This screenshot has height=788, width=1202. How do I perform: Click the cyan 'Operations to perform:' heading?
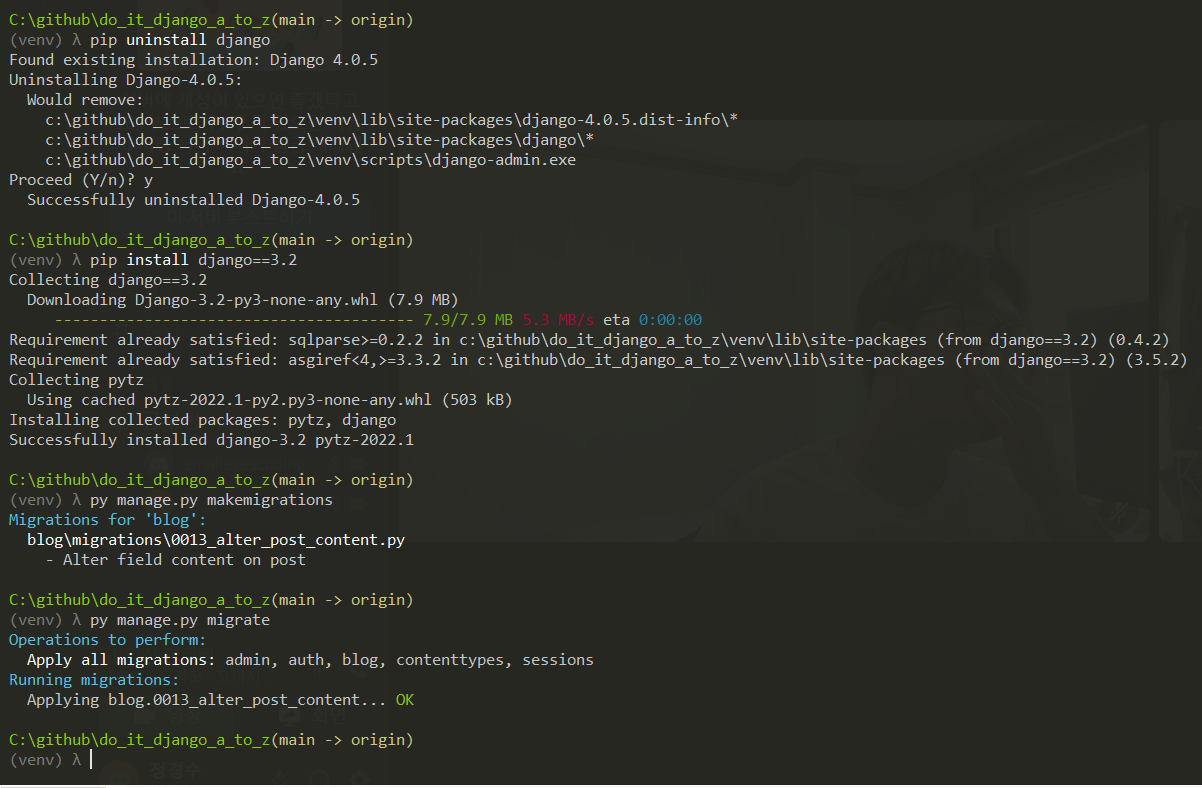click(108, 640)
